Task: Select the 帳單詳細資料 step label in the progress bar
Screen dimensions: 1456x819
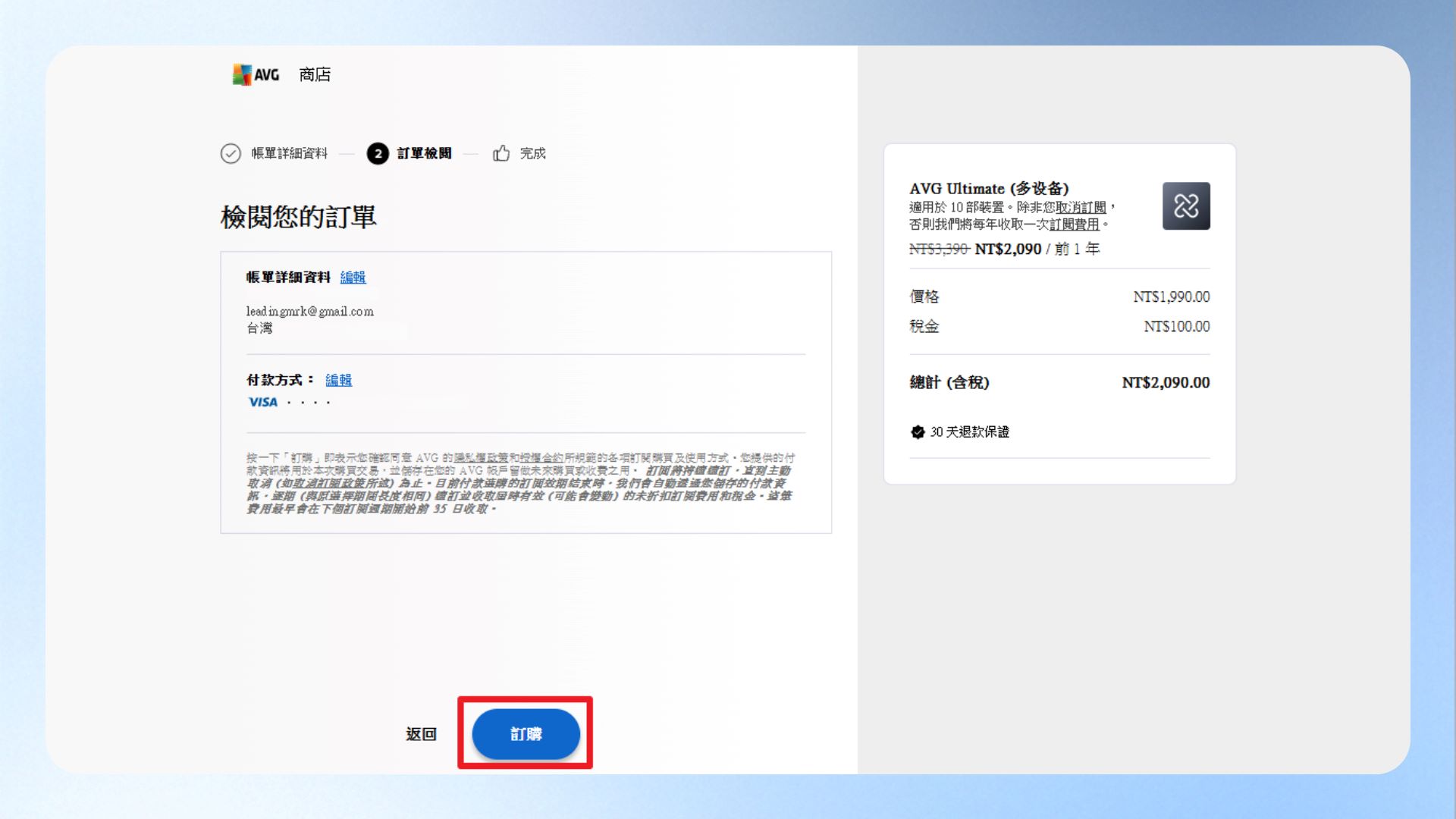Action: (x=289, y=153)
